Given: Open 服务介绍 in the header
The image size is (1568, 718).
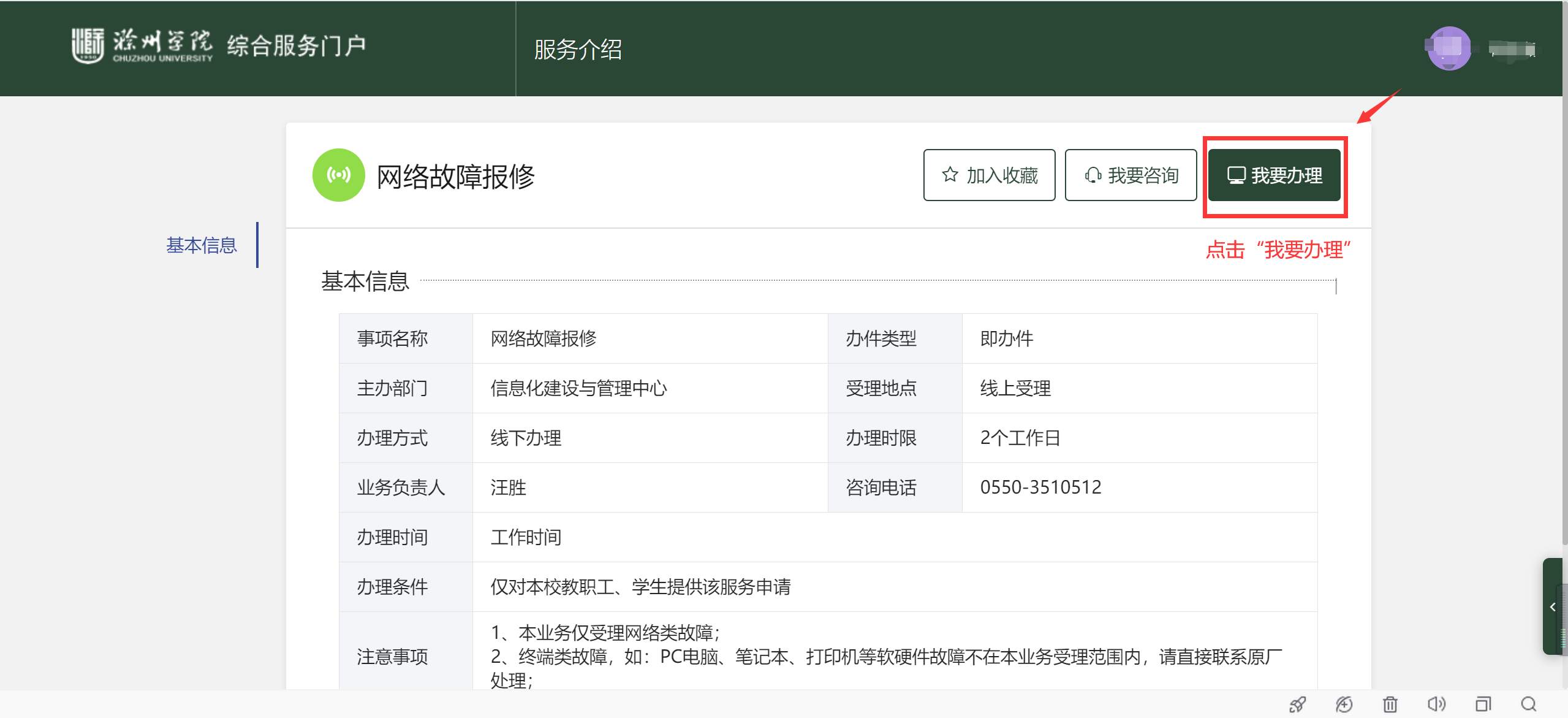Looking at the screenshot, I should [x=578, y=49].
